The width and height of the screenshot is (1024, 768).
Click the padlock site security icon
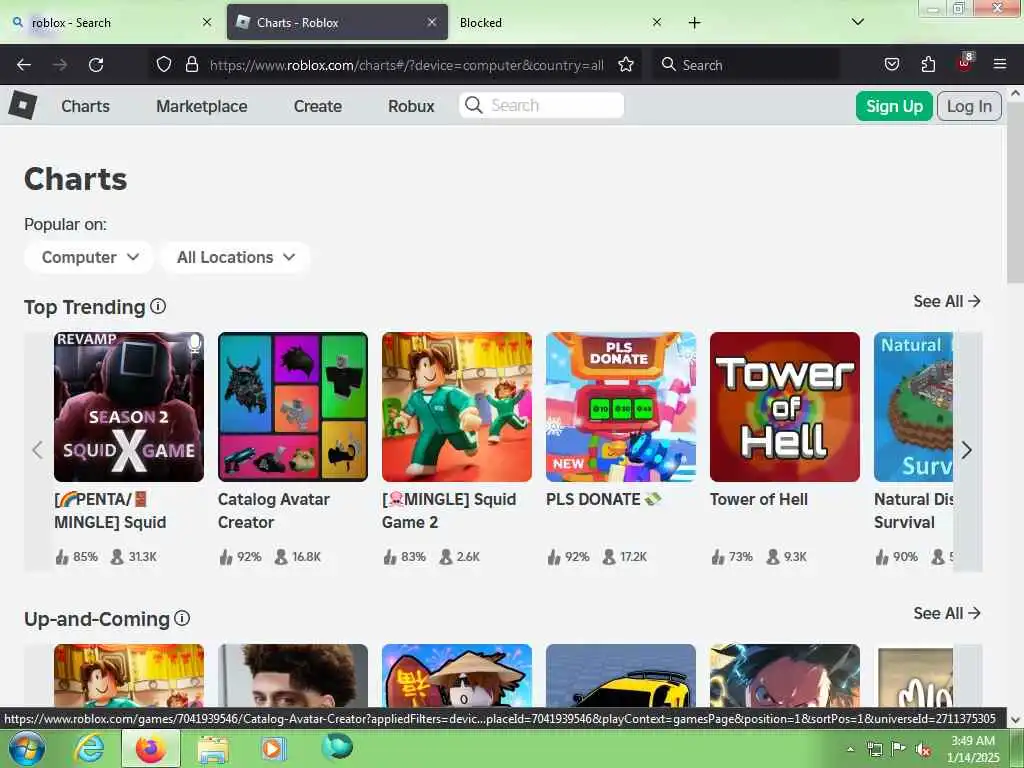coord(191,65)
